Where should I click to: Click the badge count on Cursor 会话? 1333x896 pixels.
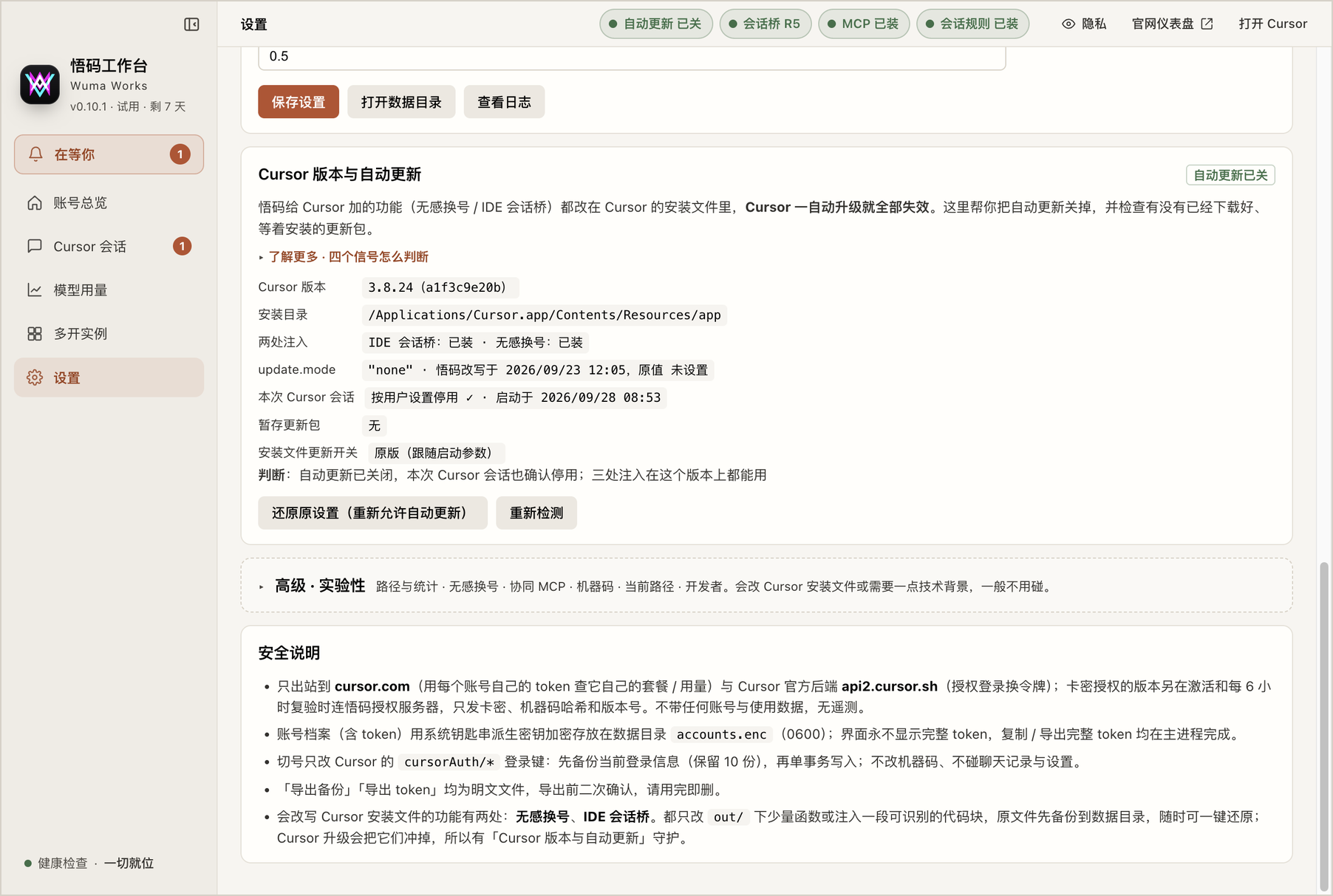coord(182,246)
